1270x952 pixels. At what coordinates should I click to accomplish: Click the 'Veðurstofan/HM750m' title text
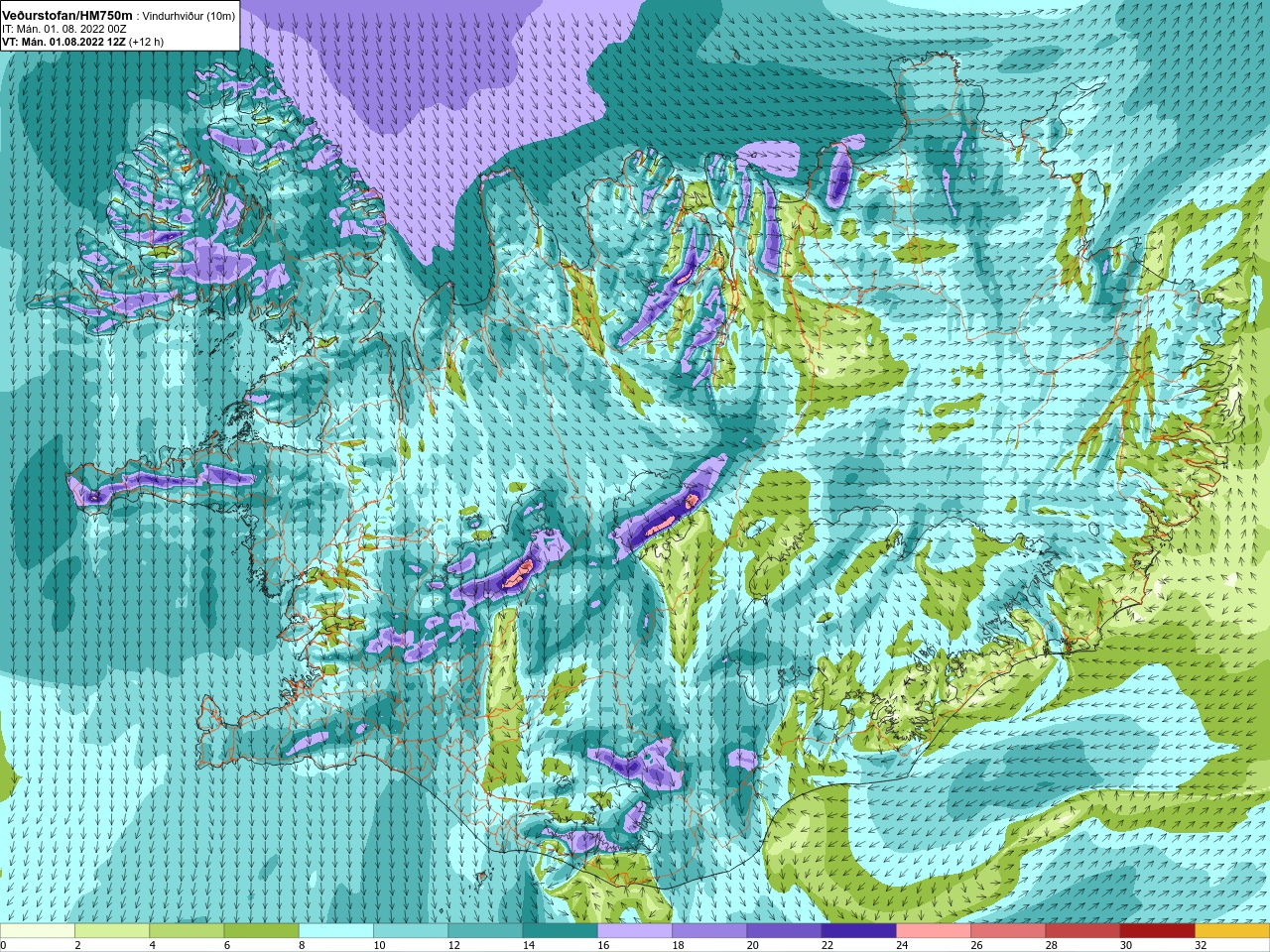point(67,15)
